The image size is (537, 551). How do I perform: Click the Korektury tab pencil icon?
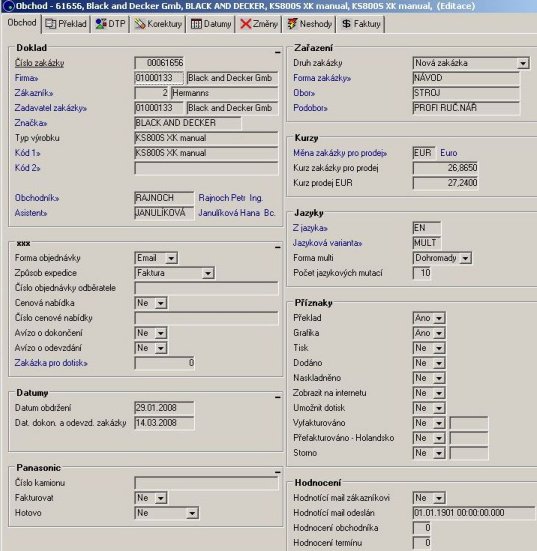coord(140,24)
